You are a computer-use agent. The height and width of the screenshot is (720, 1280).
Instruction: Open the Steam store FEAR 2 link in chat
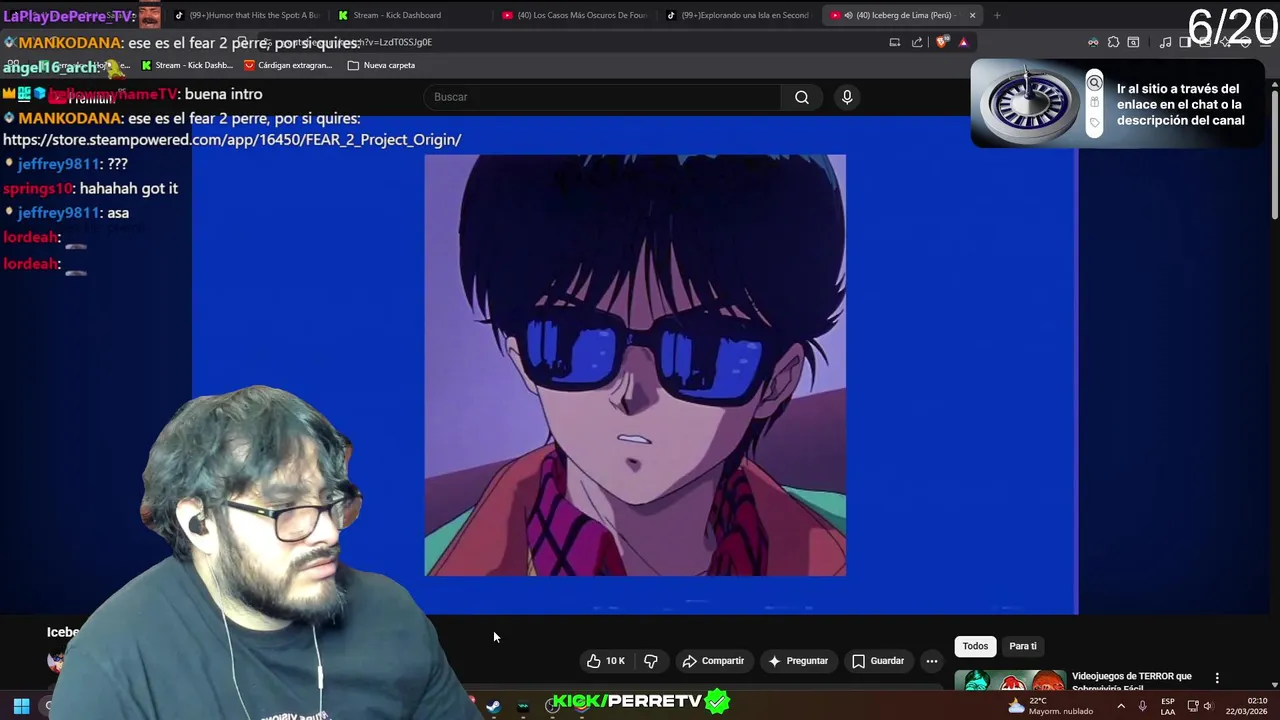232,140
